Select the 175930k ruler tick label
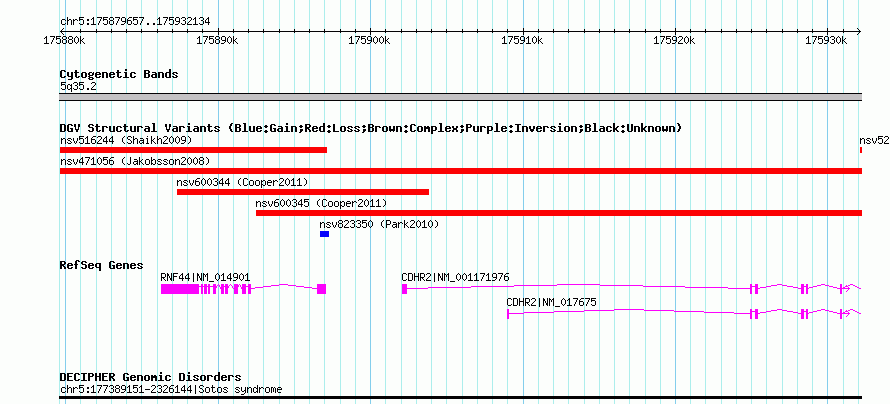The width and height of the screenshot is (890, 404). (x=827, y=40)
